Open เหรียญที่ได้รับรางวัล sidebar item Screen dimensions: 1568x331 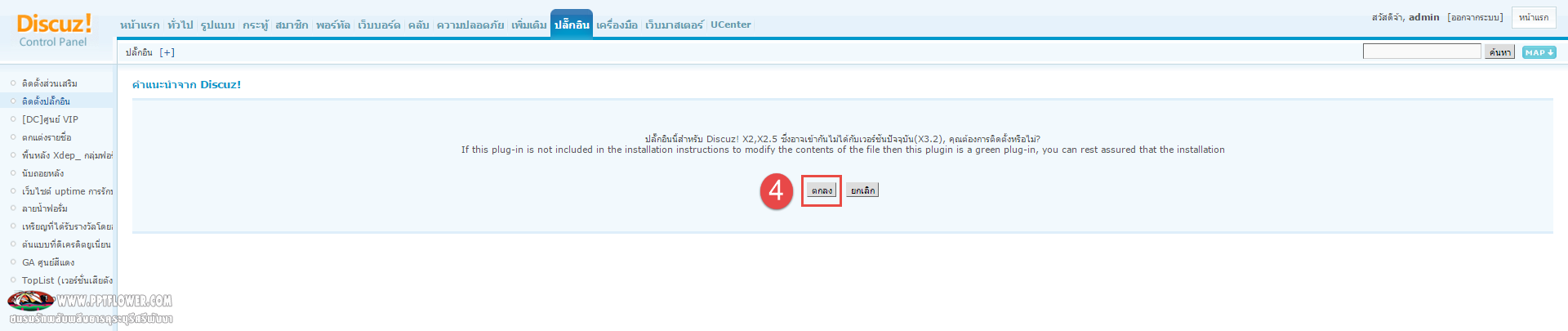67,226
